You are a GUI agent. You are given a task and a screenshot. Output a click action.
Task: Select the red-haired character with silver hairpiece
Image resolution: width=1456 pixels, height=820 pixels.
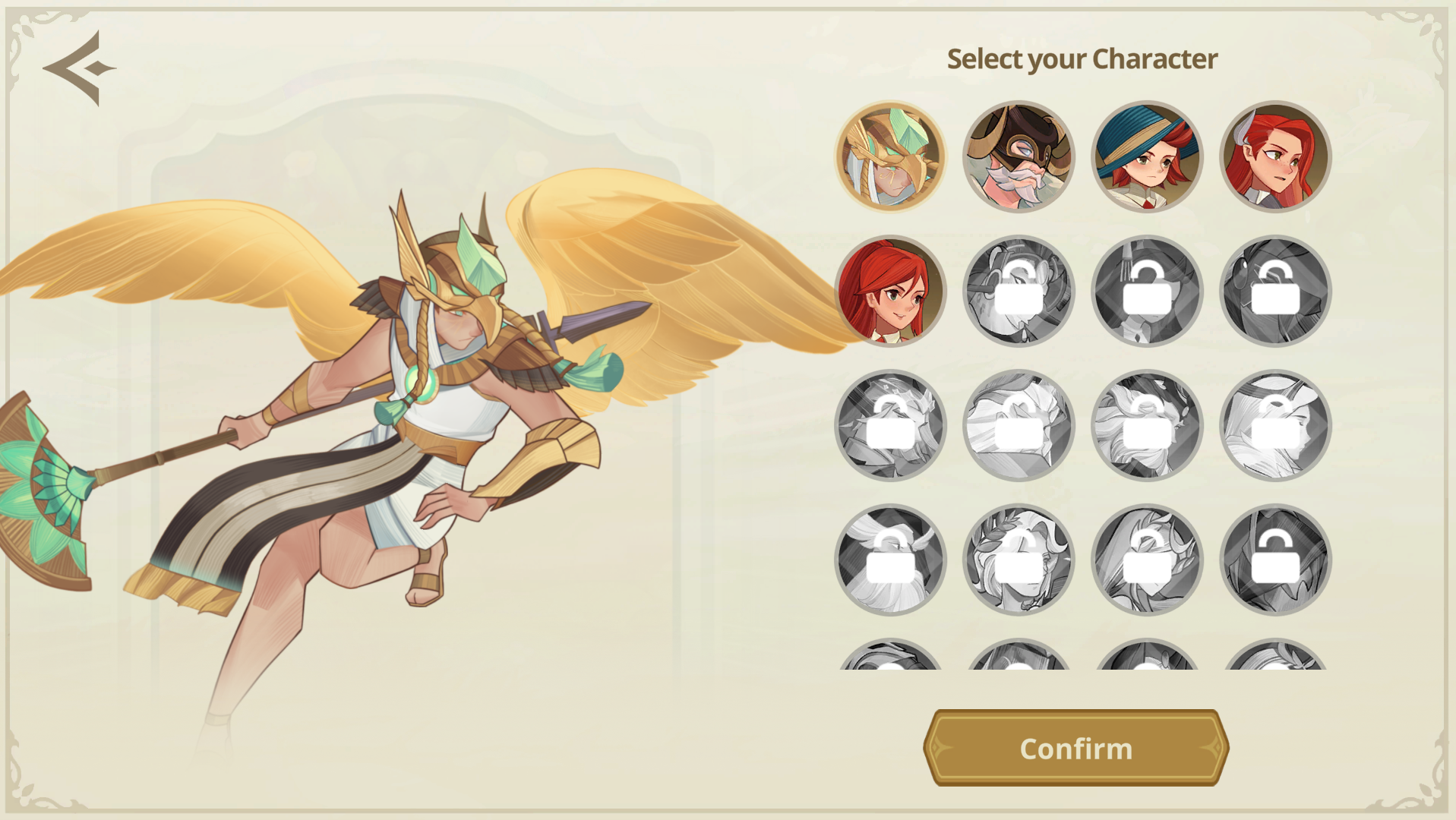click(1275, 157)
